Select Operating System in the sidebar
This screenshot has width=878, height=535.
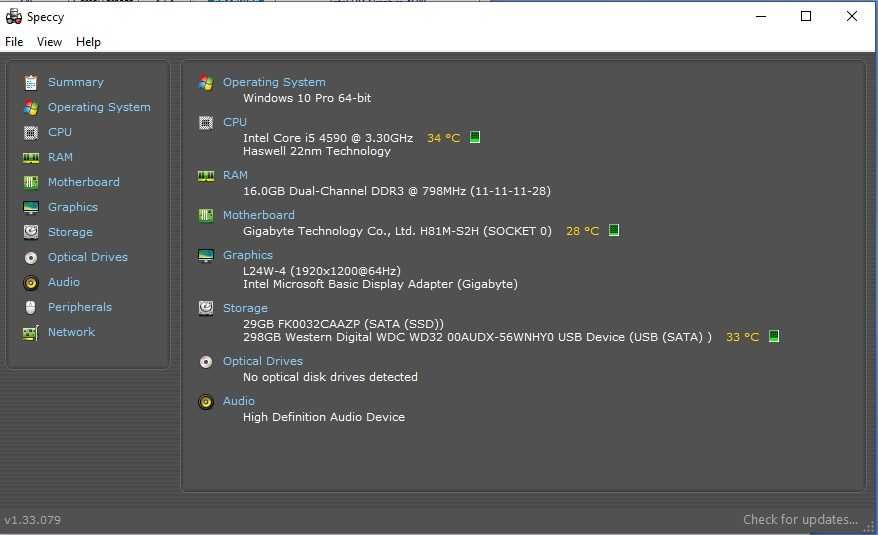(x=99, y=108)
